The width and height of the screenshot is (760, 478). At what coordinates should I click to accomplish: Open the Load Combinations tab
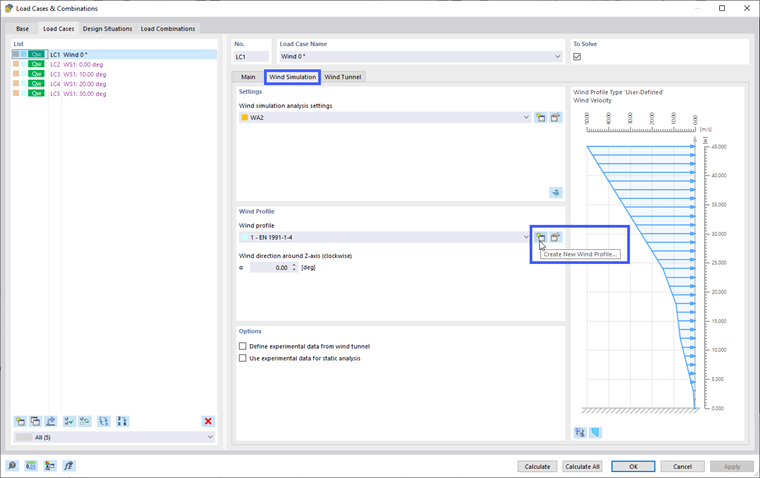(x=168, y=29)
